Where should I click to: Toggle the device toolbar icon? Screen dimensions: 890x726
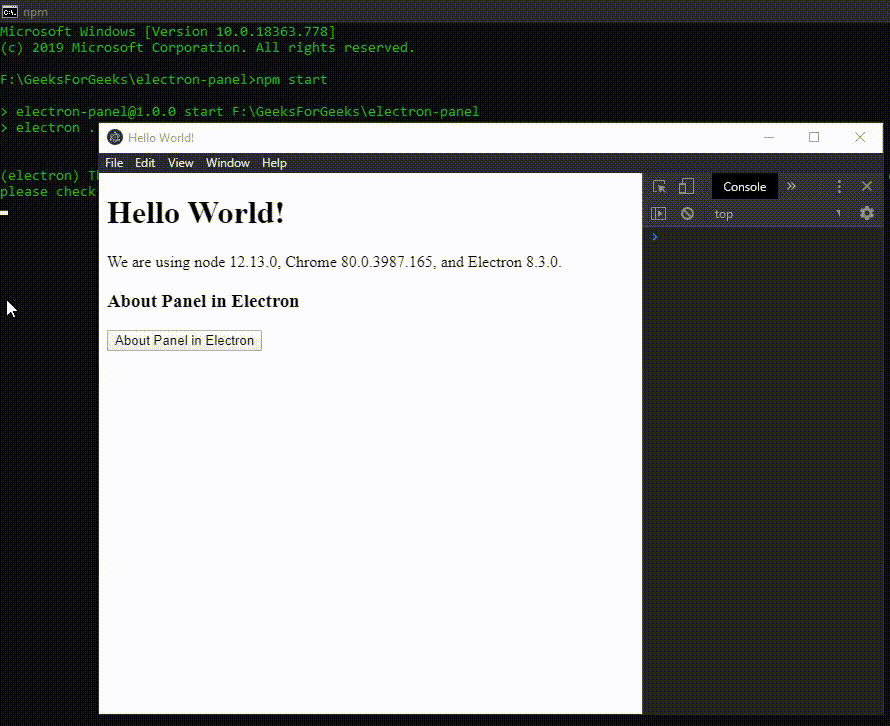pyautogui.click(x=686, y=186)
